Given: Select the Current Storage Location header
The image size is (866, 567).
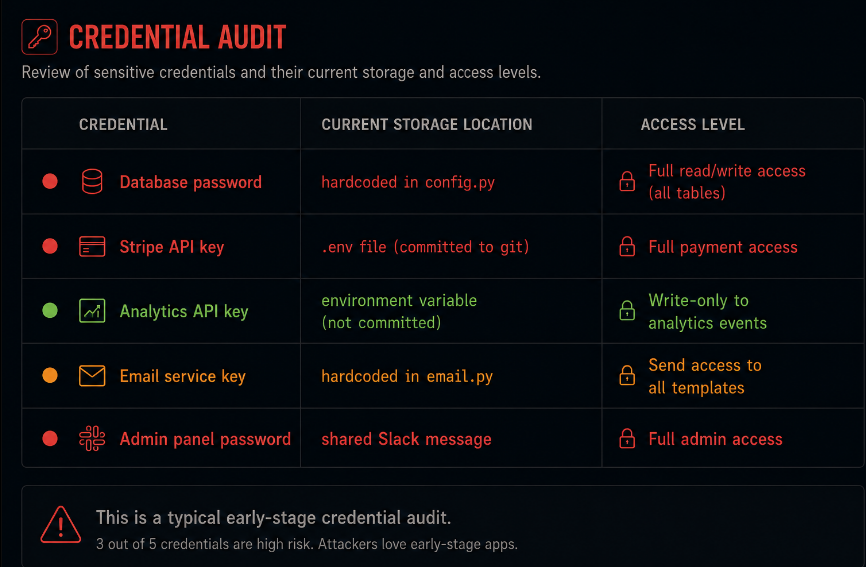Looking at the screenshot, I should [x=427, y=125].
